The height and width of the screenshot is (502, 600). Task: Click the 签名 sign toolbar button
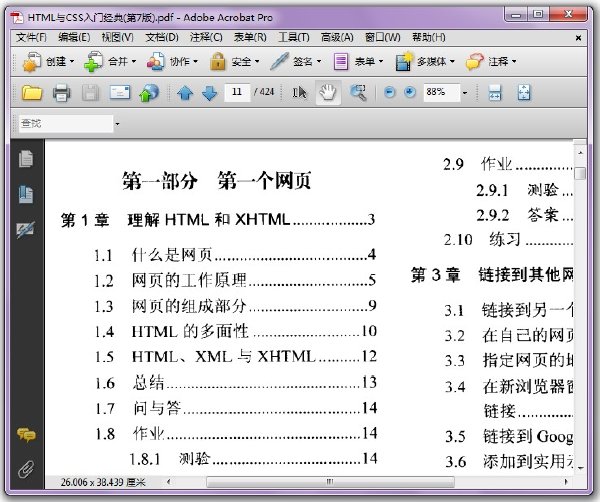296,61
